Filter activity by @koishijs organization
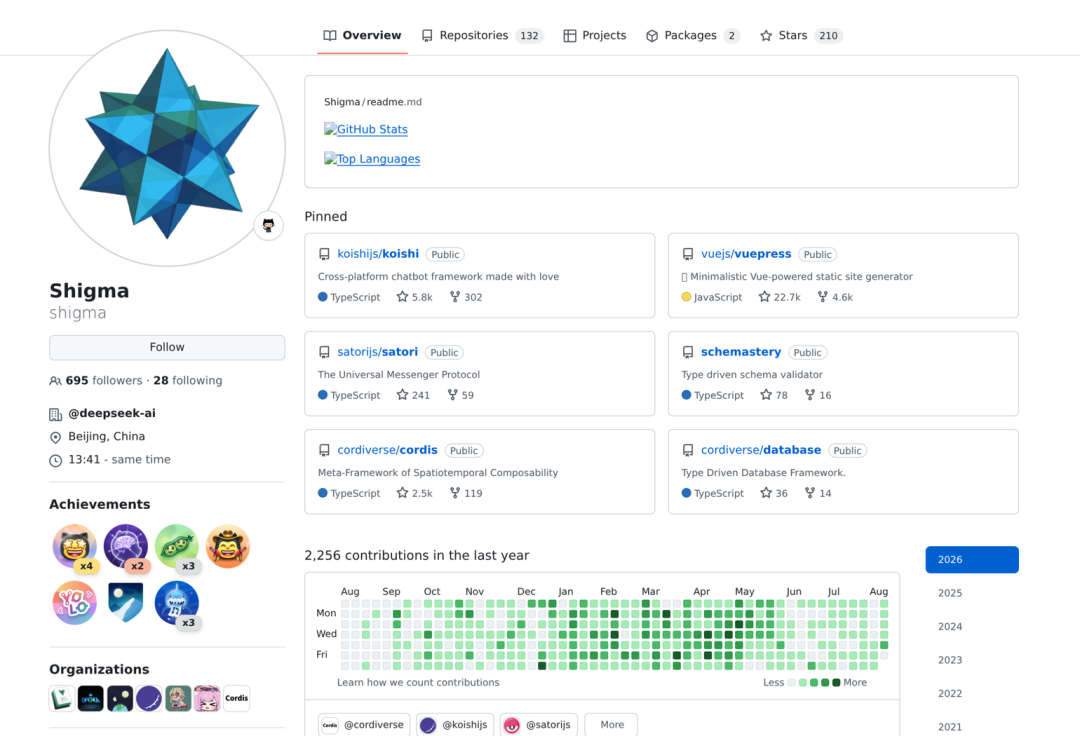The height and width of the screenshot is (736, 1080). pyautogui.click(x=455, y=724)
